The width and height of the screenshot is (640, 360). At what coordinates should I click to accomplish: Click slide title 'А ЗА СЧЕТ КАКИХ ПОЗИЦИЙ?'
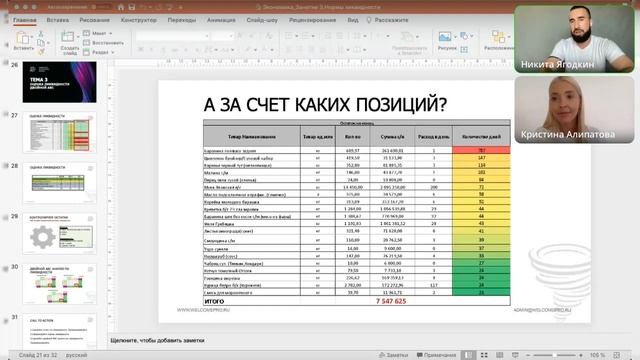click(x=325, y=105)
